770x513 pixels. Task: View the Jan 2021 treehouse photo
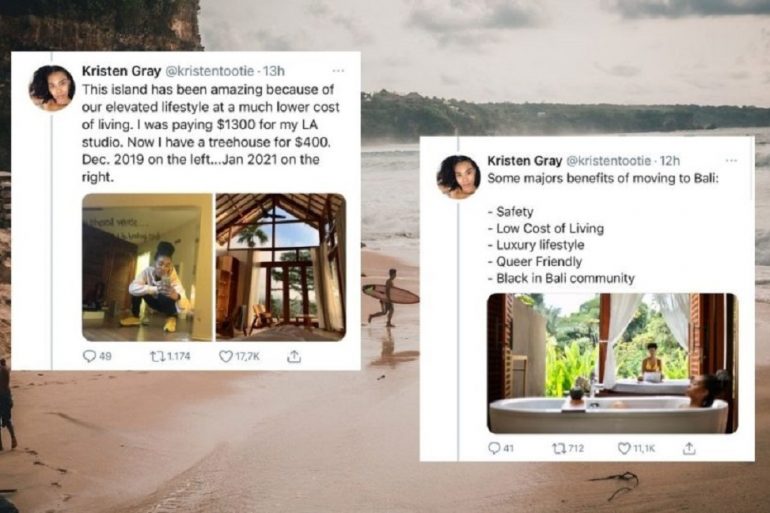pos(281,267)
